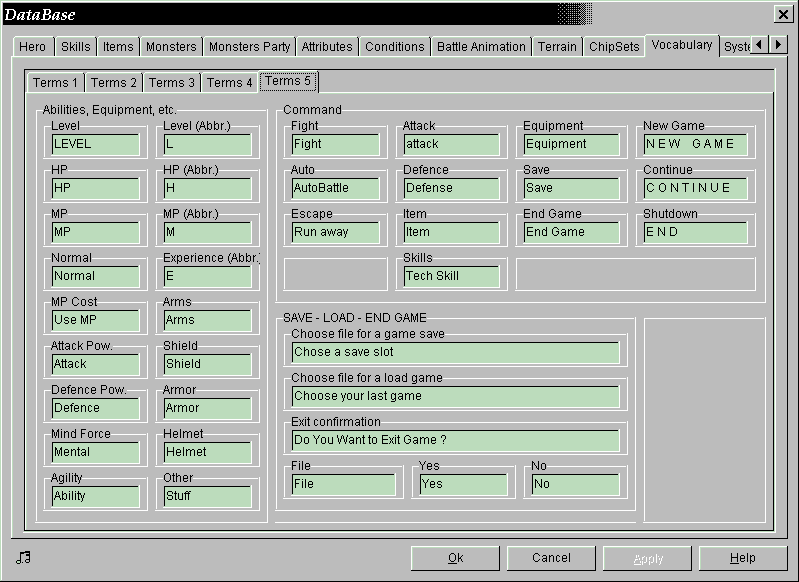Close the DataBase window
Viewport: 799px width, 582px height.
[783, 14]
